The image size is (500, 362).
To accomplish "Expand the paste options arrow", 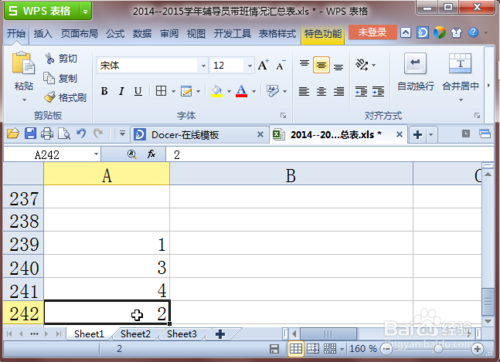I will [x=24, y=100].
